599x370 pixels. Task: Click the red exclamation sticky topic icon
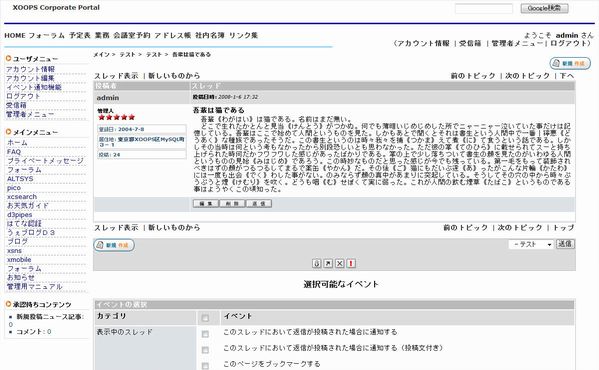(351, 263)
